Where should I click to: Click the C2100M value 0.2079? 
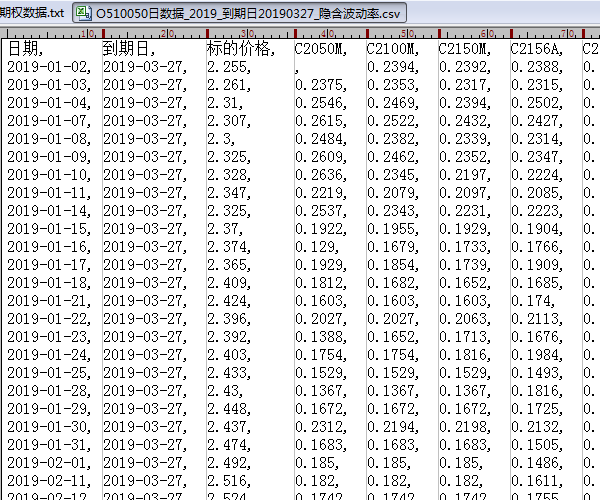coord(393,193)
